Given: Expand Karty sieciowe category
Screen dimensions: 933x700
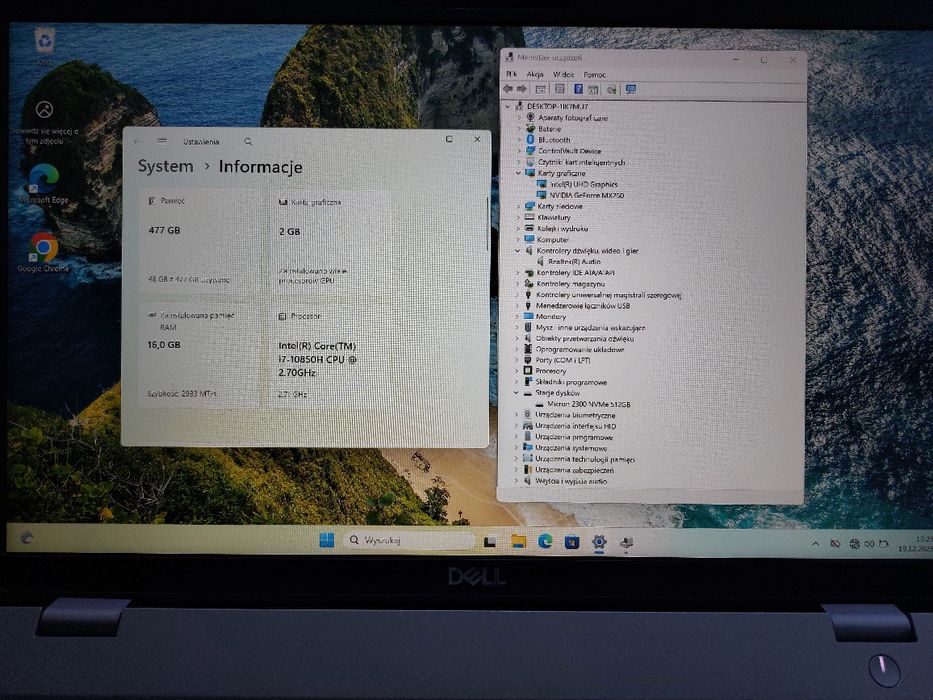Looking at the screenshot, I should [x=518, y=207].
